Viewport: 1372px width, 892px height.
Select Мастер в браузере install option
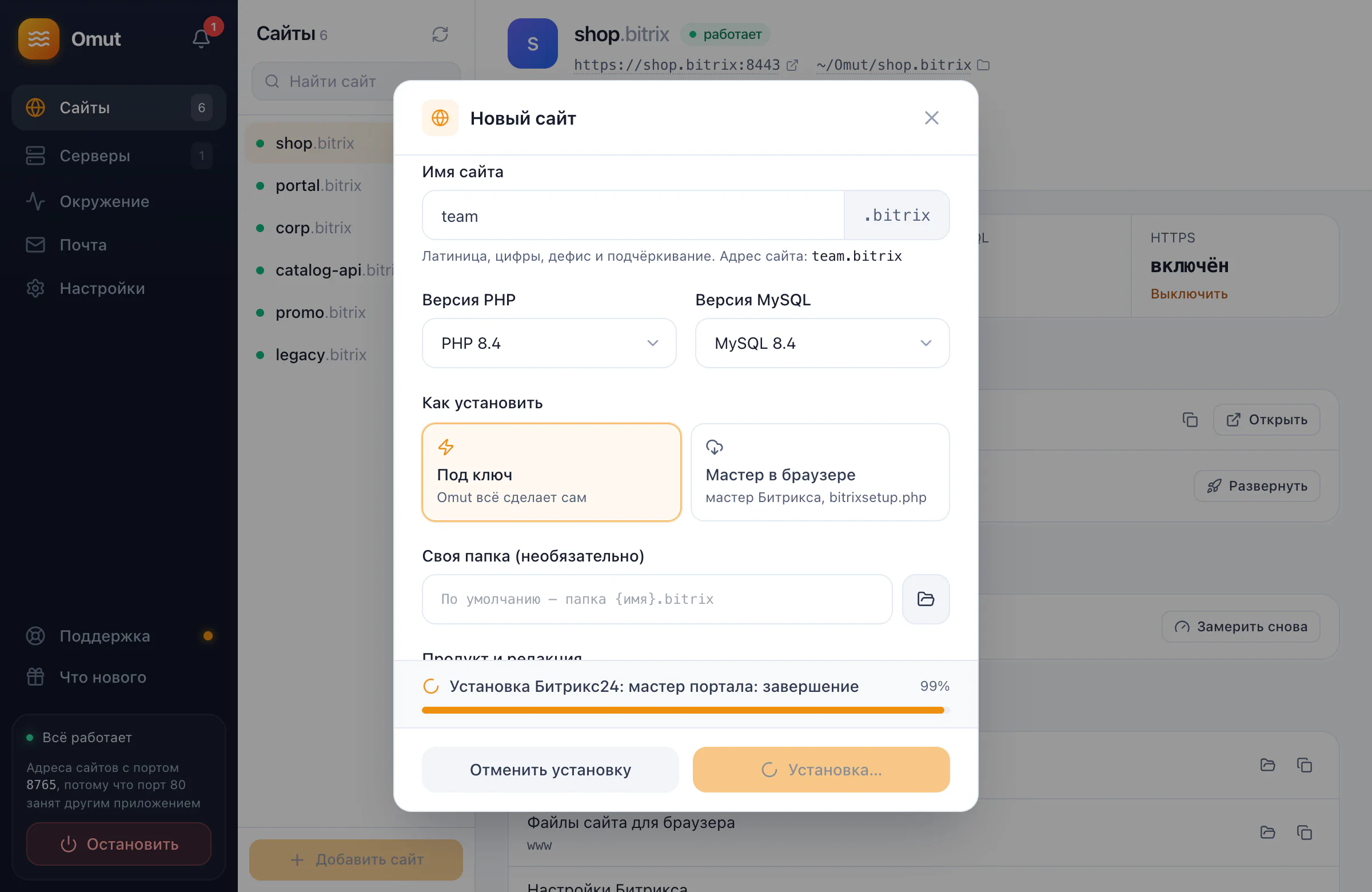pyautogui.click(x=820, y=472)
